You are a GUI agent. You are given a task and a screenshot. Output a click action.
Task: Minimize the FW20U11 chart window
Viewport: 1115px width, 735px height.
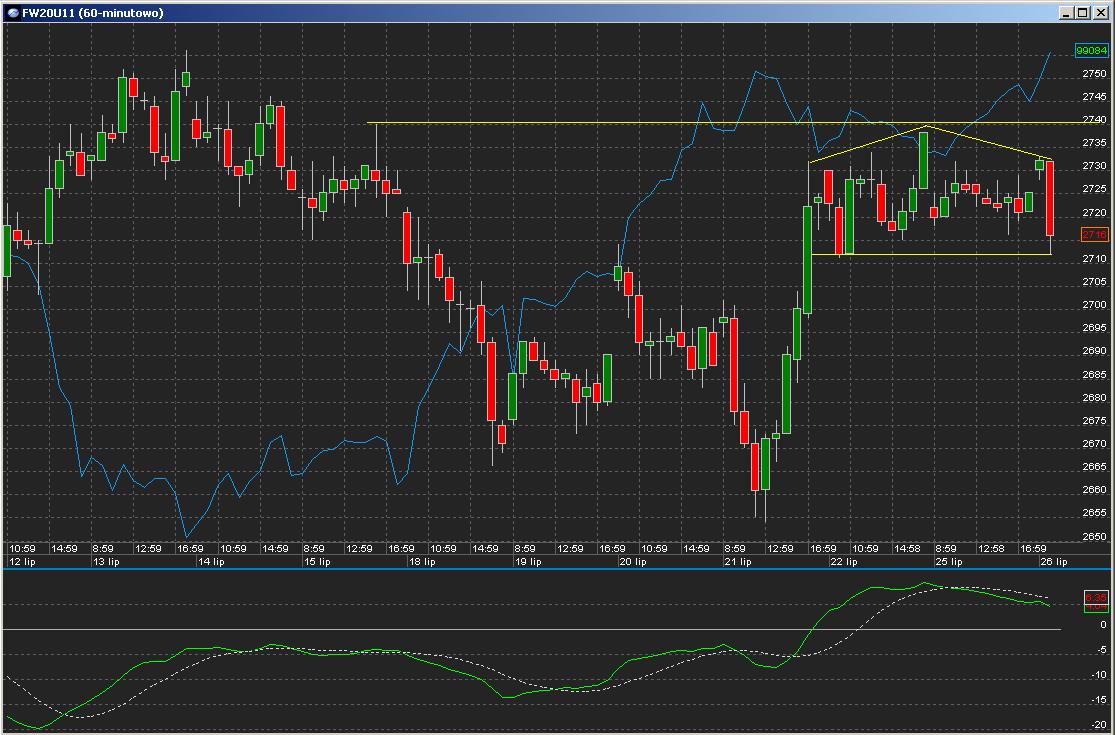tap(1067, 12)
